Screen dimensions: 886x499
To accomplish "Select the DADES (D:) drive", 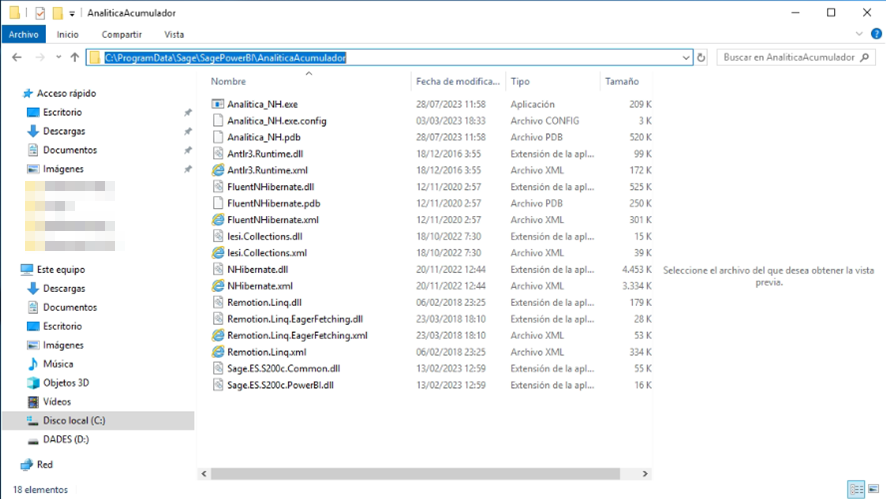I will 66,439.
